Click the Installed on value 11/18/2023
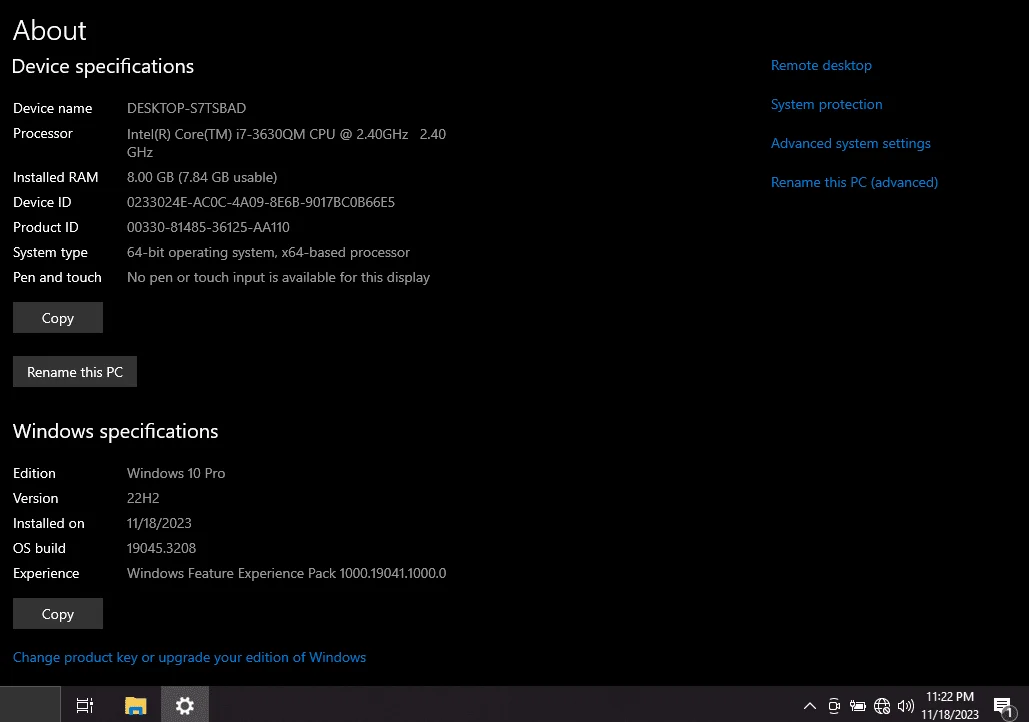1029x722 pixels. [x=159, y=523]
